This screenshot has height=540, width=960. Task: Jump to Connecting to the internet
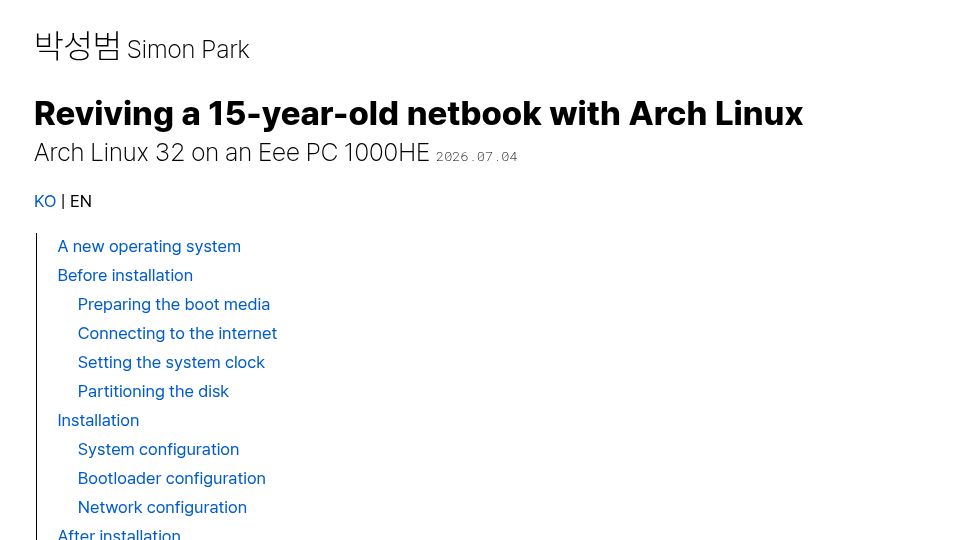pos(177,333)
